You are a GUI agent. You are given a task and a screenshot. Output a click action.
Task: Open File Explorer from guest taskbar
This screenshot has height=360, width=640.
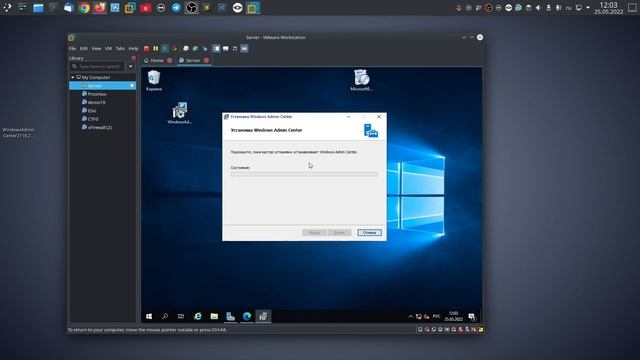pos(214,316)
